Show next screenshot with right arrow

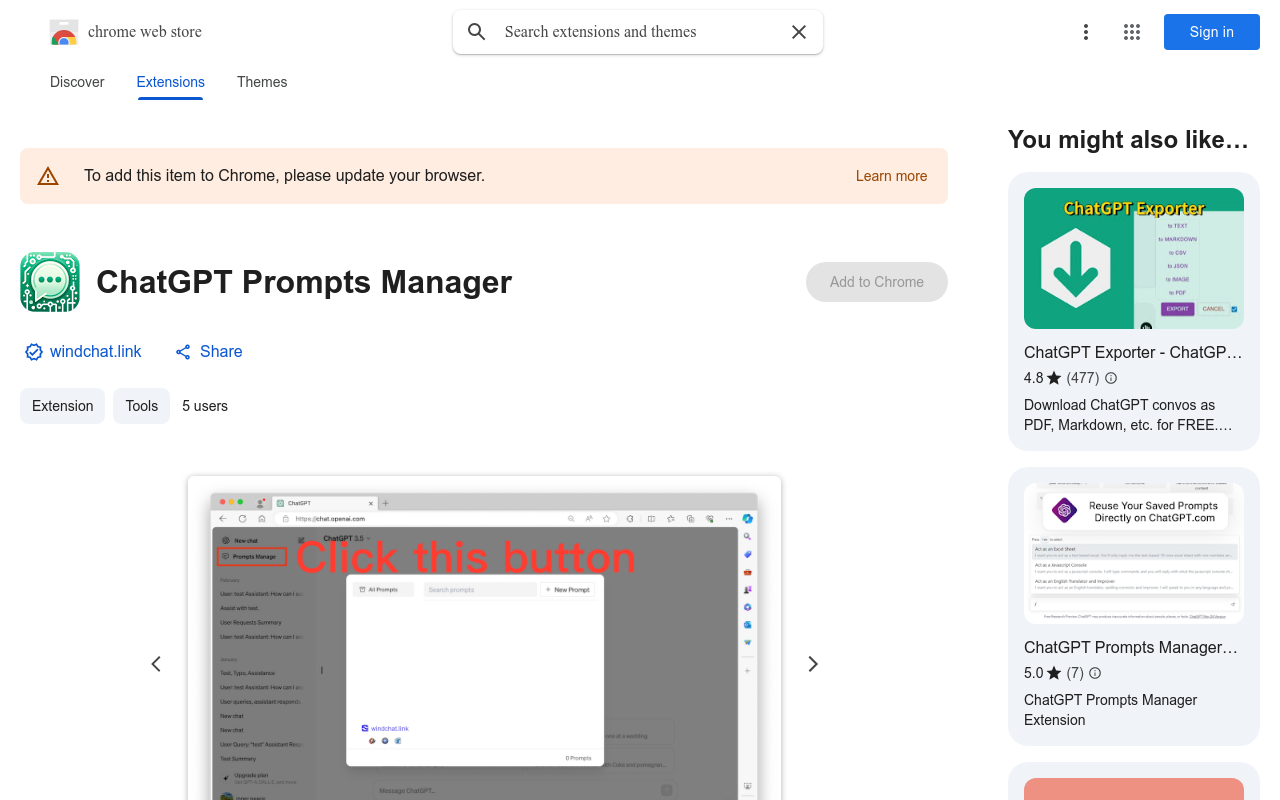813,664
